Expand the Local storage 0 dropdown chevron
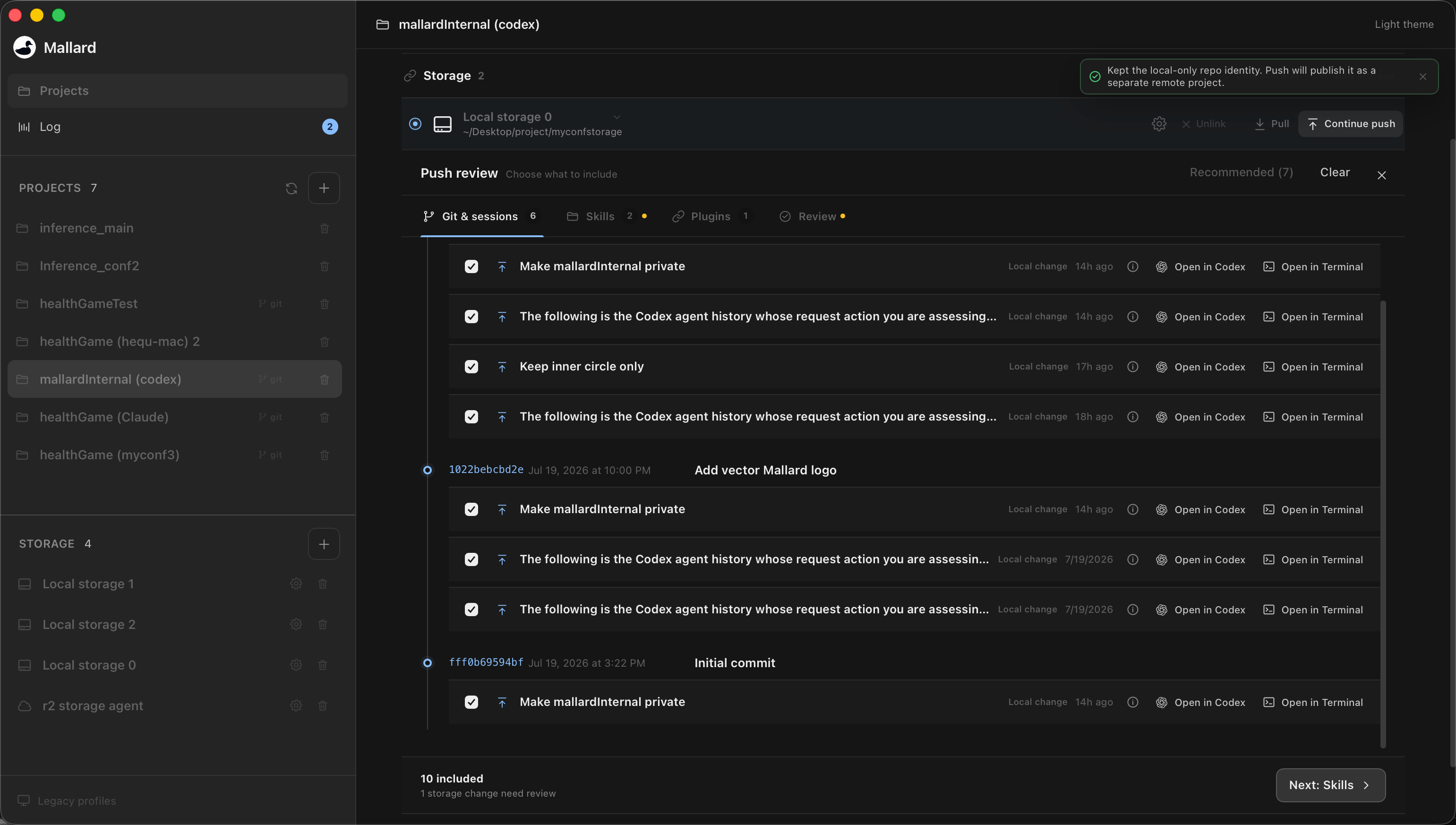Image resolution: width=1456 pixels, height=825 pixels. click(617, 117)
